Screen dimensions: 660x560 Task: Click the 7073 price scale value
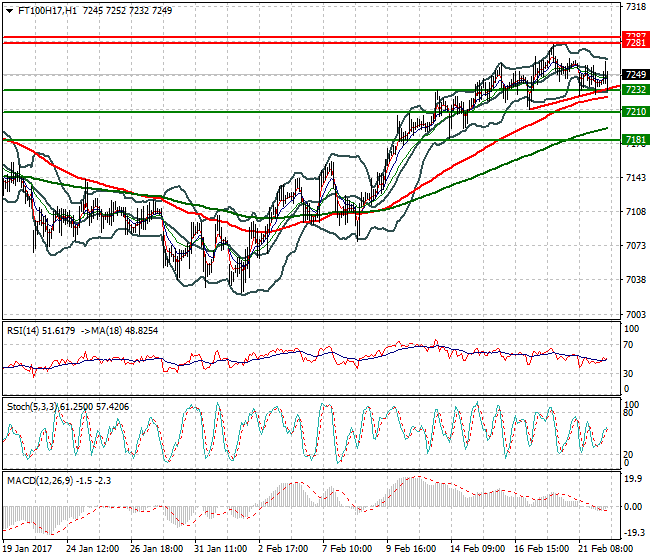pos(636,245)
